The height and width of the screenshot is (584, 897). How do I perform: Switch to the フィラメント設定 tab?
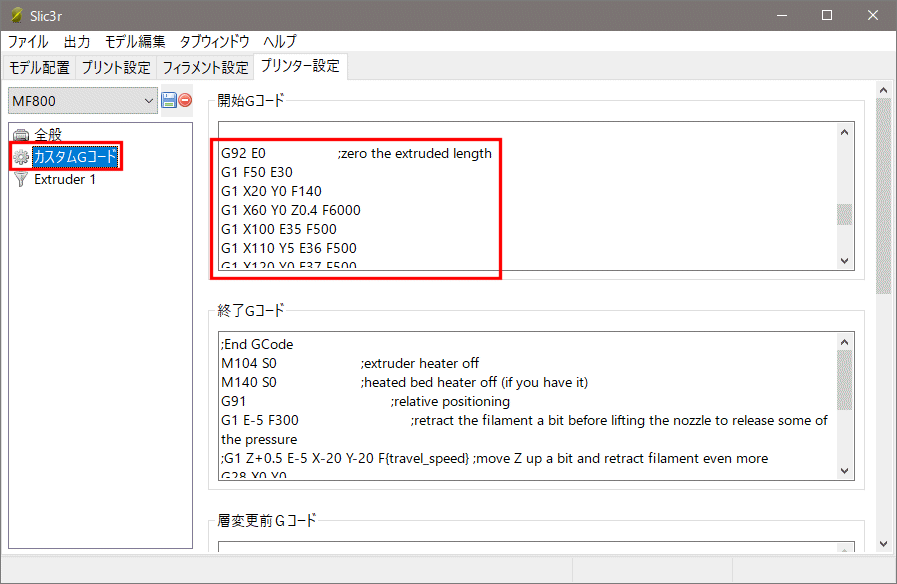pos(205,68)
